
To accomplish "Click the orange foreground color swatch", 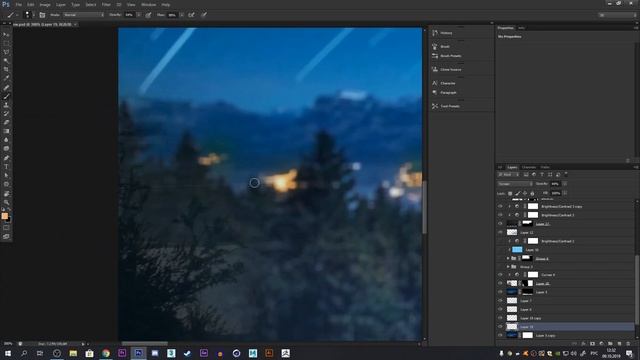I will coord(4,216).
